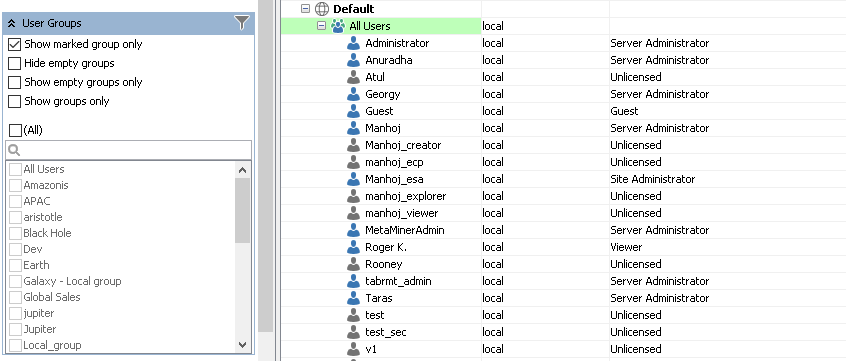Click the manhoj_viewer user icon
This screenshot has width=846, height=361.
[x=353, y=213]
